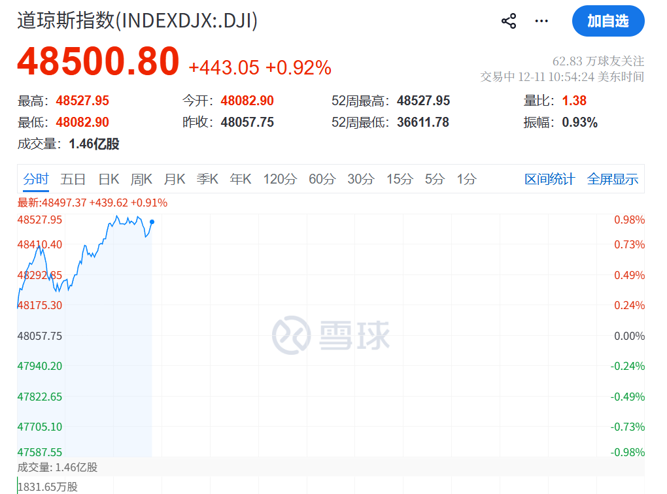Show the 周K weekly chart

(141, 179)
